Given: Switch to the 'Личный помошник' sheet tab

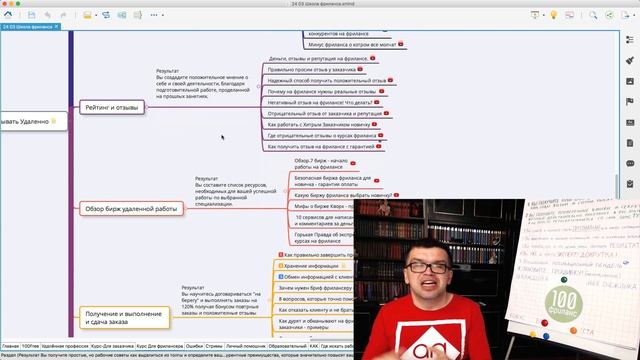Looking at the screenshot, I should click(245, 346).
